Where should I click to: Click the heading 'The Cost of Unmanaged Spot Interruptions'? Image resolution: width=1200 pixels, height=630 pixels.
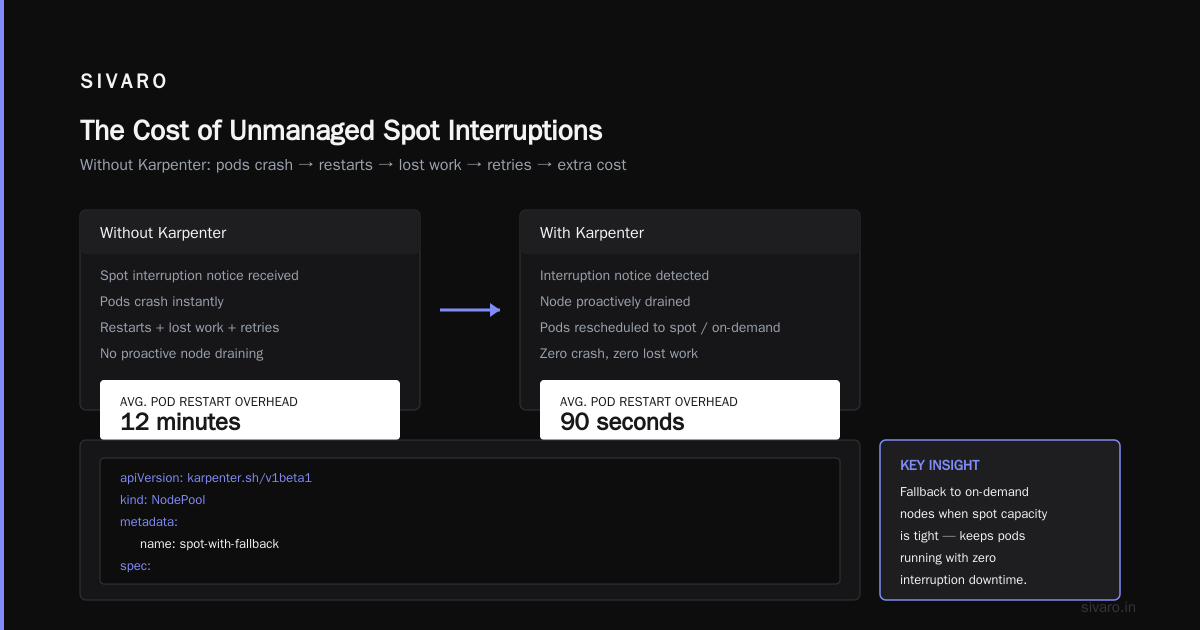(x=341, y=131)
